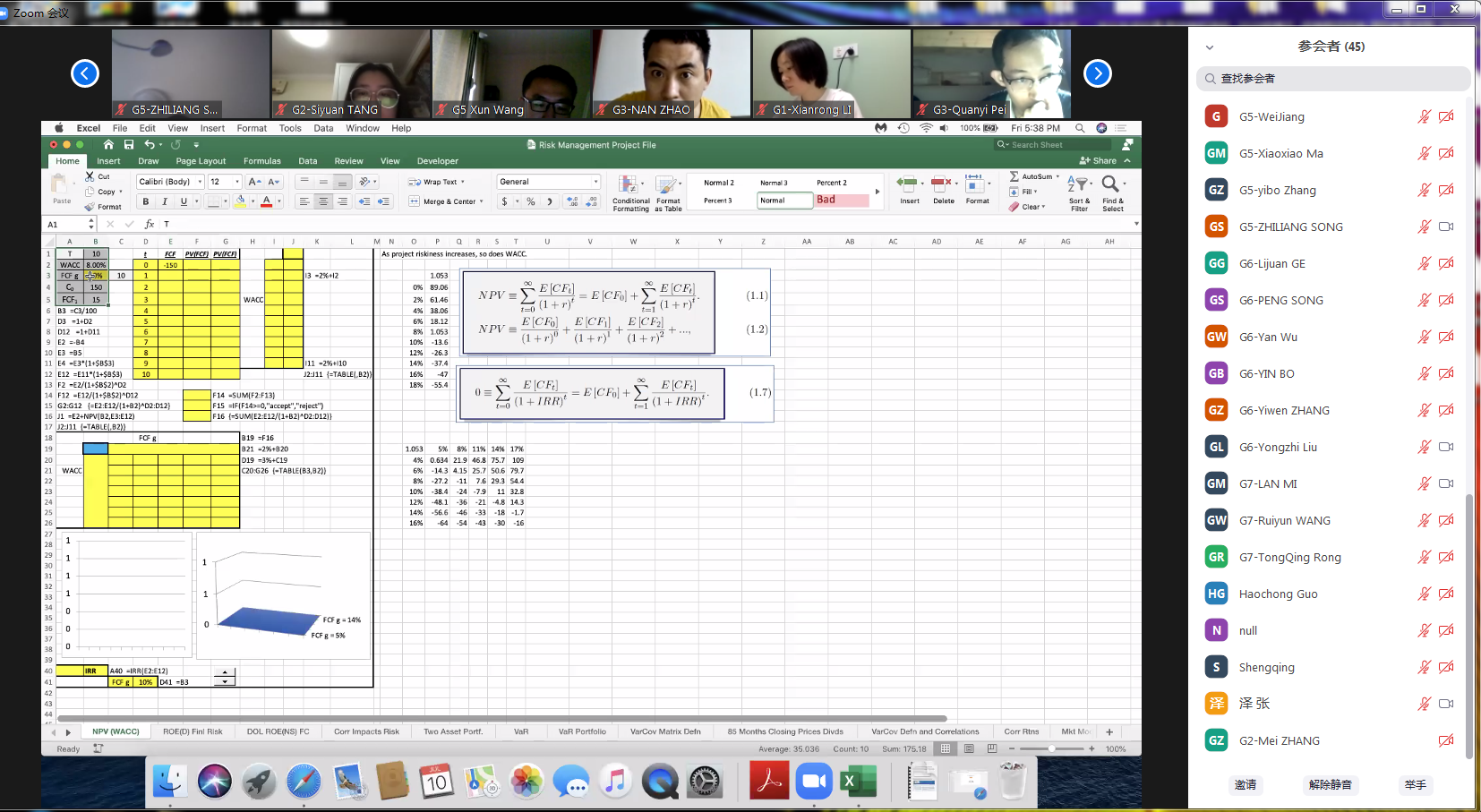
Task: Open the VaR Portfolio sheet tab
Action: (x=582, y=731)
